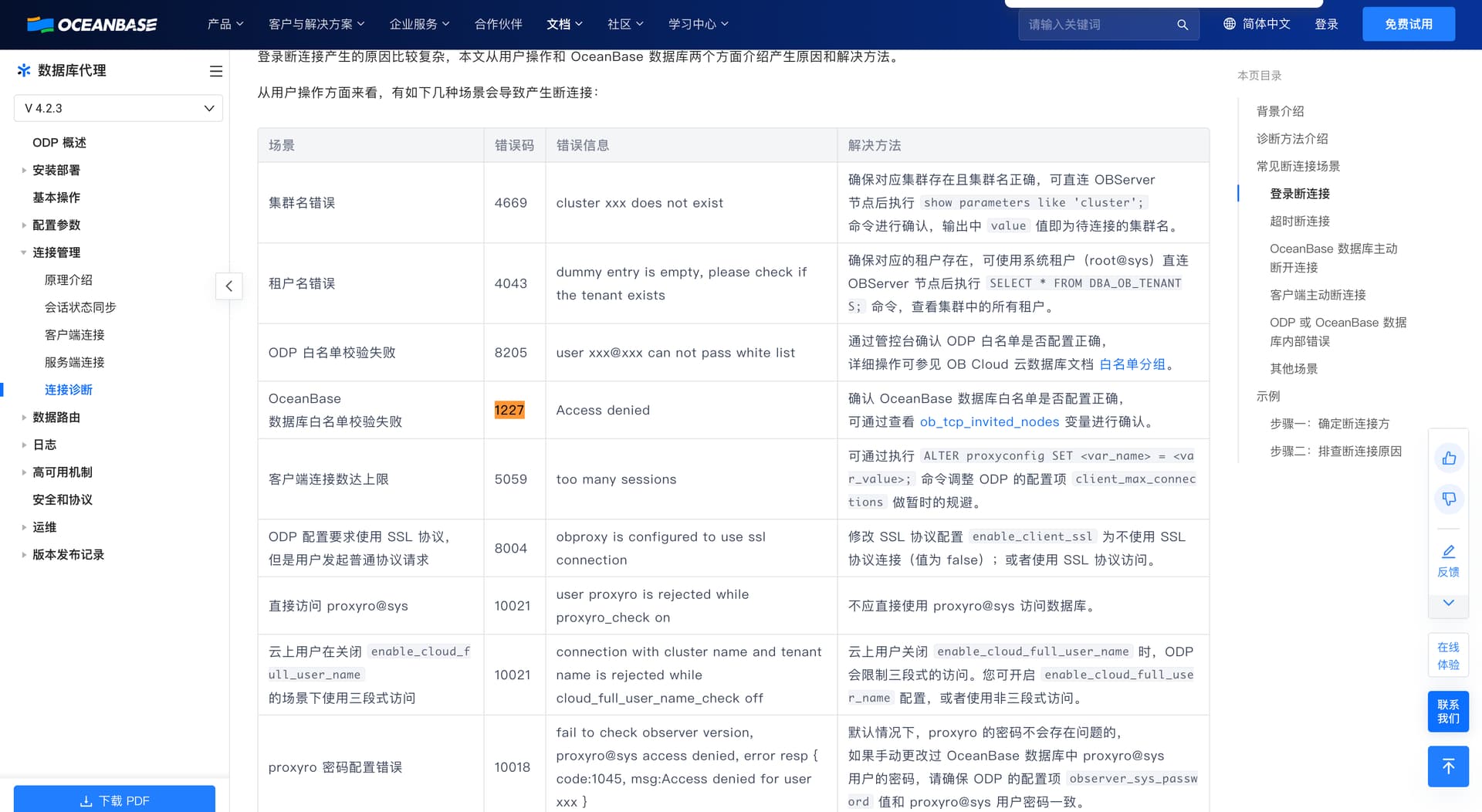The image size is (1482, 812).
Task: Expand the 版本发布记录 tree node
Action: [24, 555]
